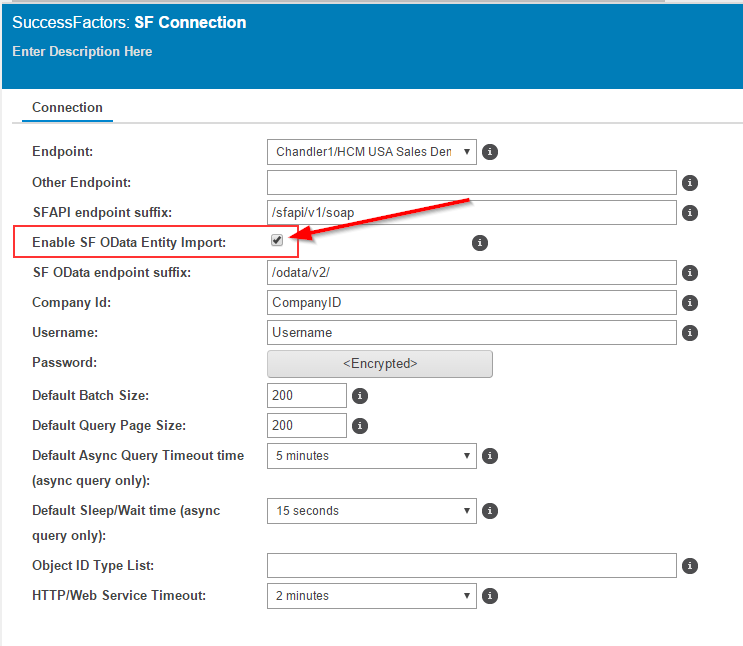Screen dimensions: 743x646
Task: Open the 2 minutes HTTP timeout dropdown
Action: click(x=372, y=596)
